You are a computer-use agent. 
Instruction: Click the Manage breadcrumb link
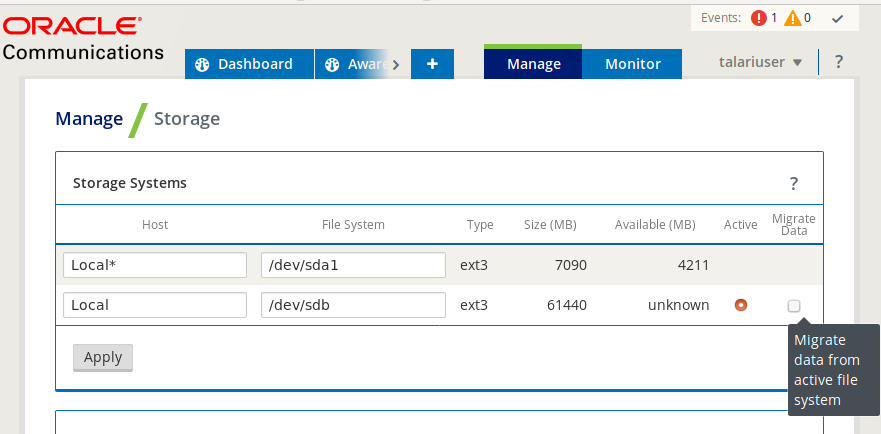point(89,119)
